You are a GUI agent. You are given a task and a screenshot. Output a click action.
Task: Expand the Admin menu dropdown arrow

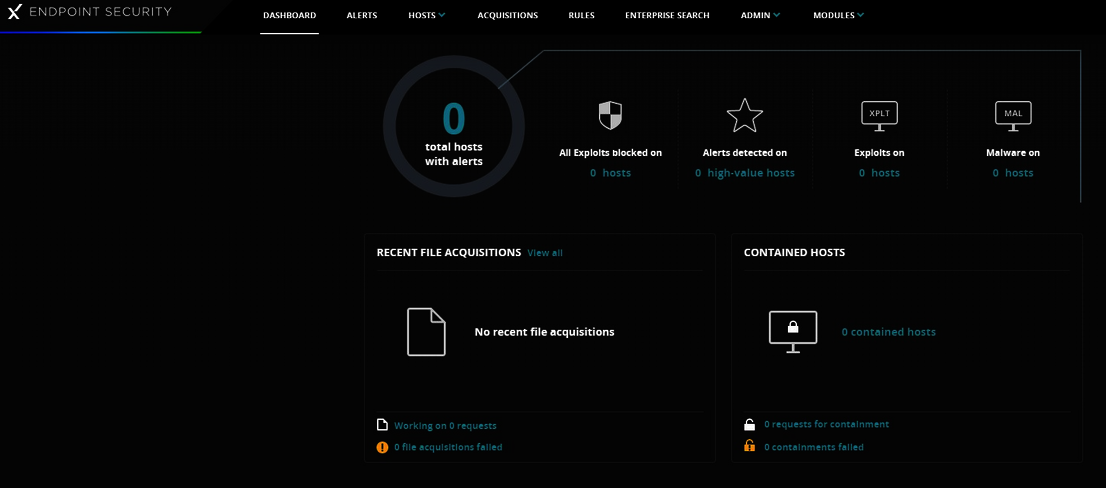click(777, 16)
